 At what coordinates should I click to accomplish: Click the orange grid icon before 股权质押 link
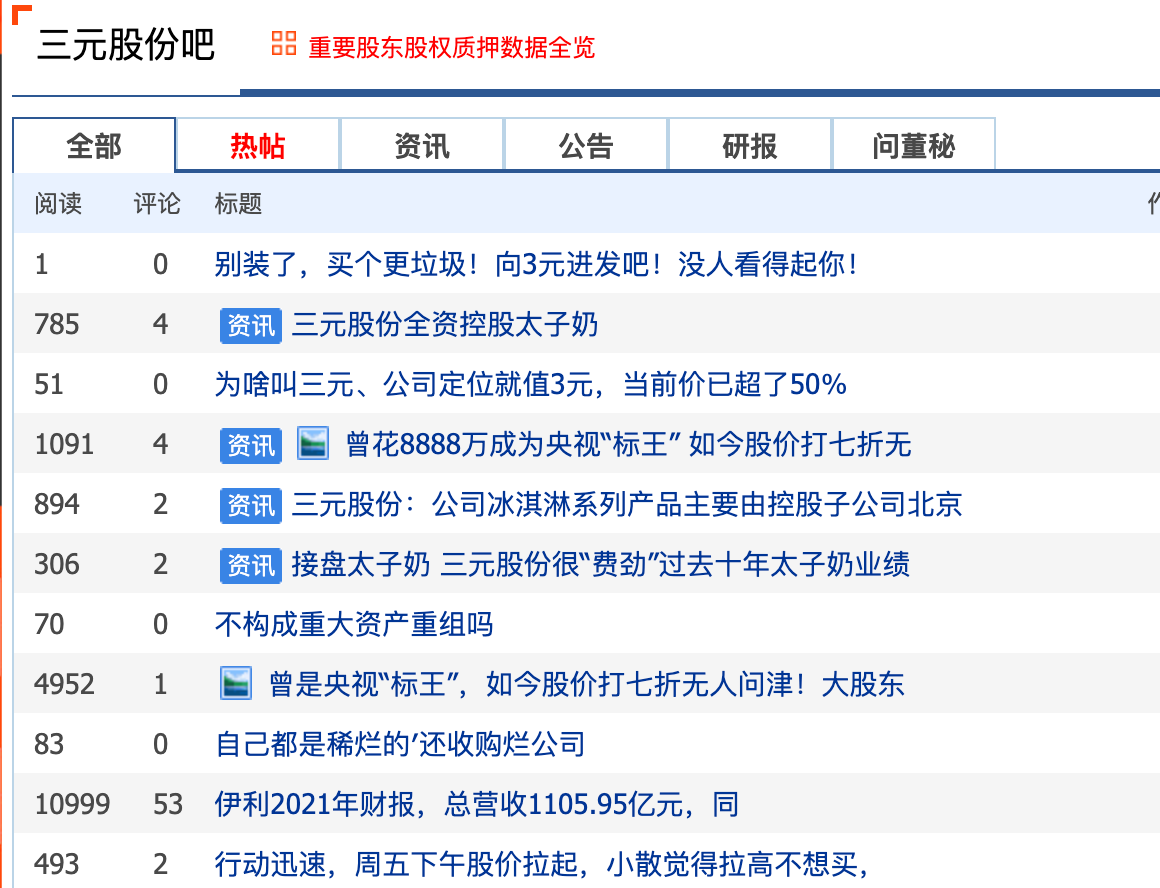(282, 44)
